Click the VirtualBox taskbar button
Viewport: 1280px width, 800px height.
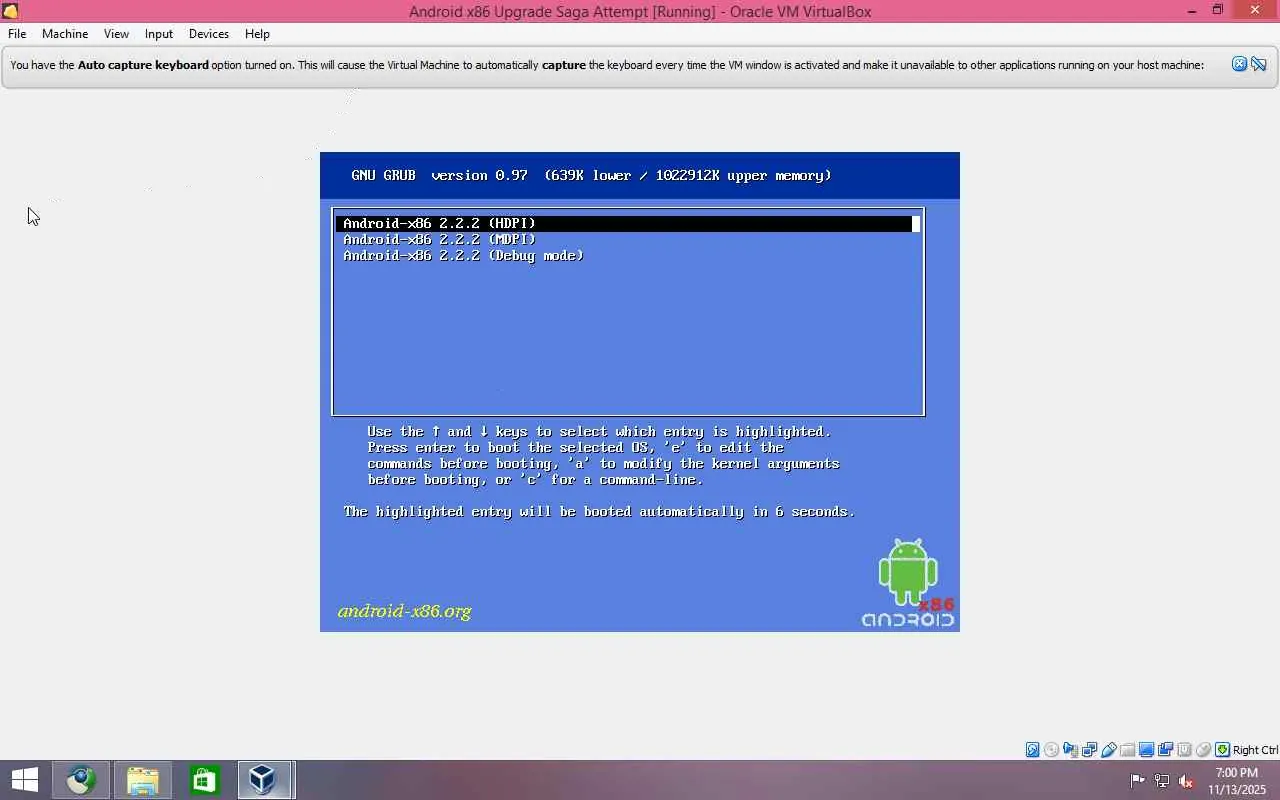point(265,780)
